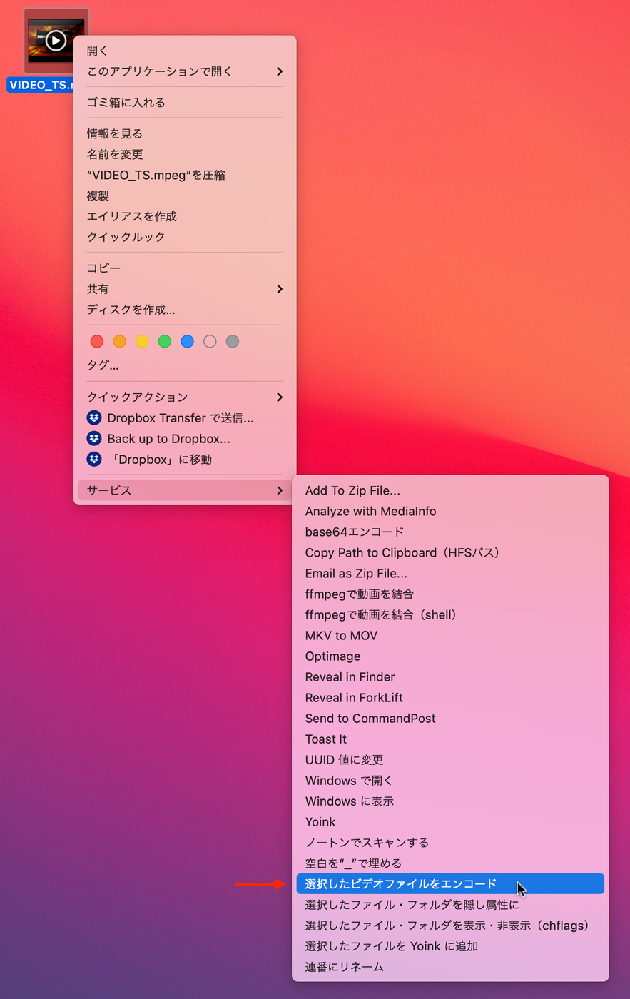Select Back up to Dropbox... text entry
This screenshot has height=999, width=630.
pos(169,438)
